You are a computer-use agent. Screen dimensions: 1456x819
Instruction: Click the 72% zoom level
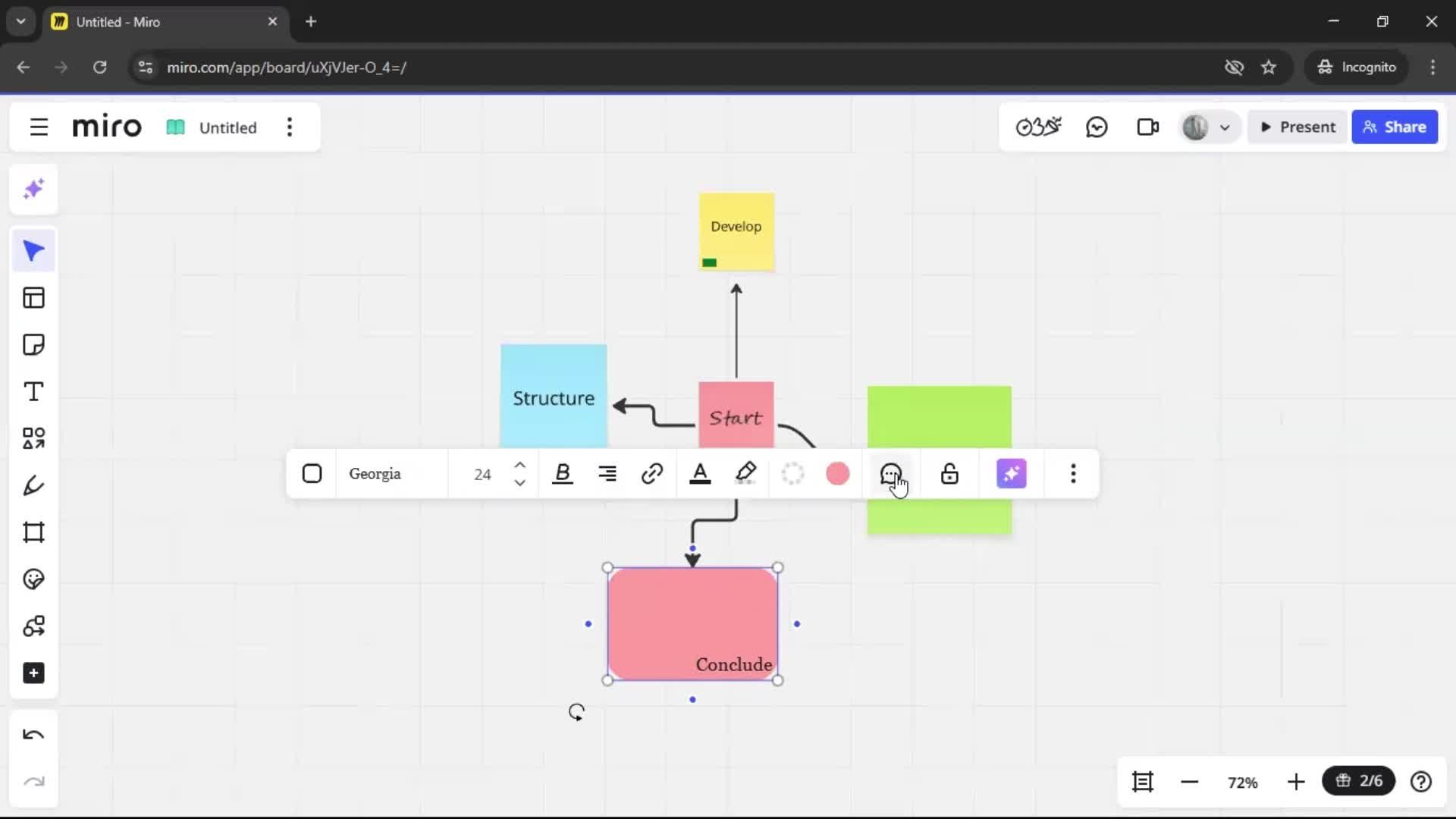point(1242,783)
